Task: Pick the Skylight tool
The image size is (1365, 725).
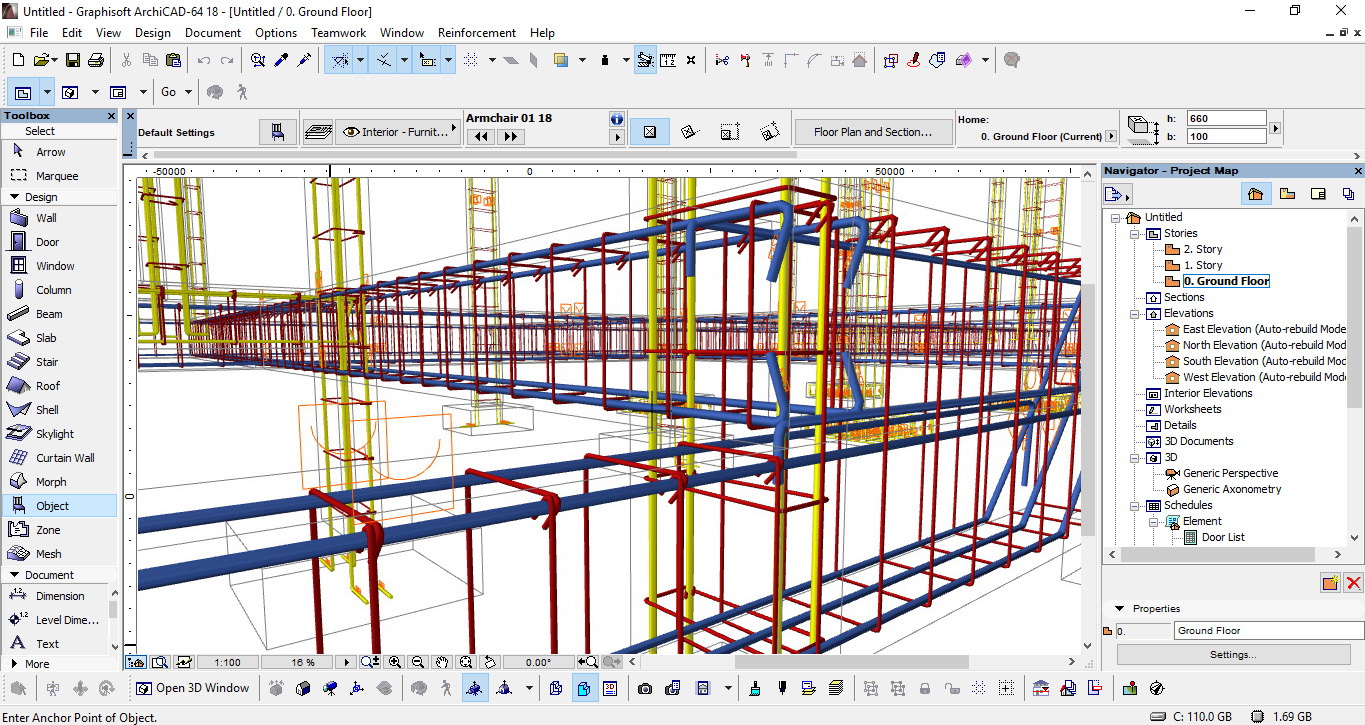Action: (59, 434)
